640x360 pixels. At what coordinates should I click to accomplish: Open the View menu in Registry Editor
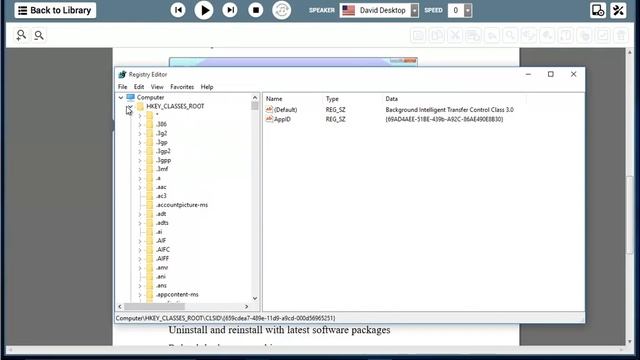[157, 87]
